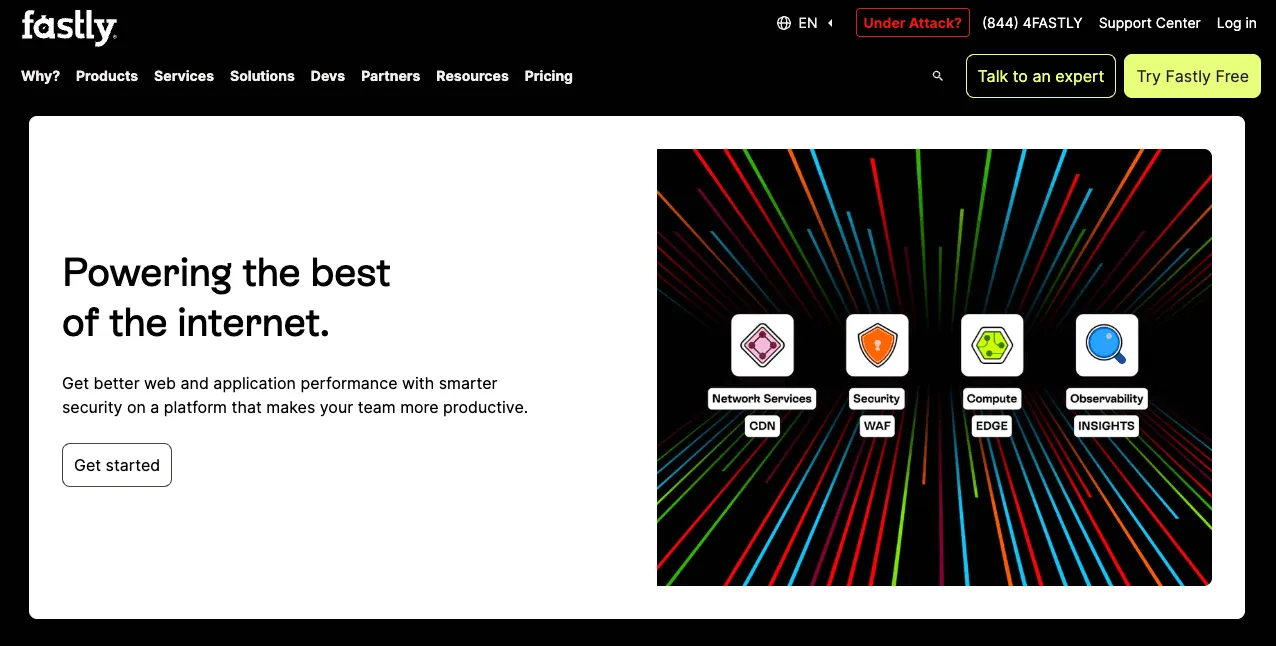This screenshot has width=1276, height=646.
Task: Open the Support Center link
Action: coord(1149,23)
